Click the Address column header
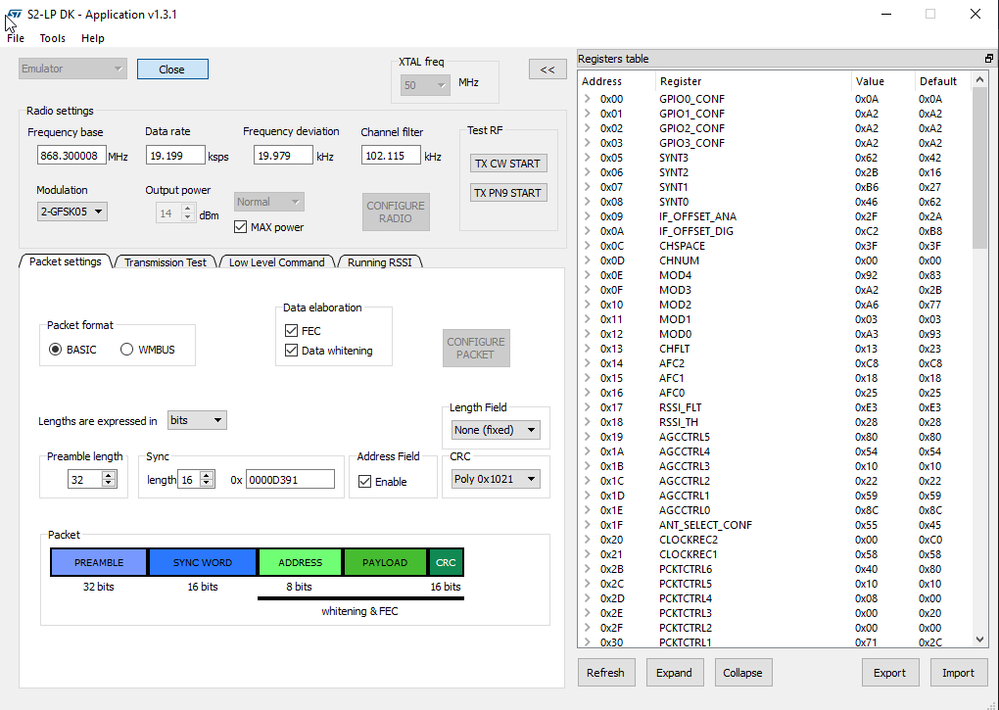 [601, 82]
